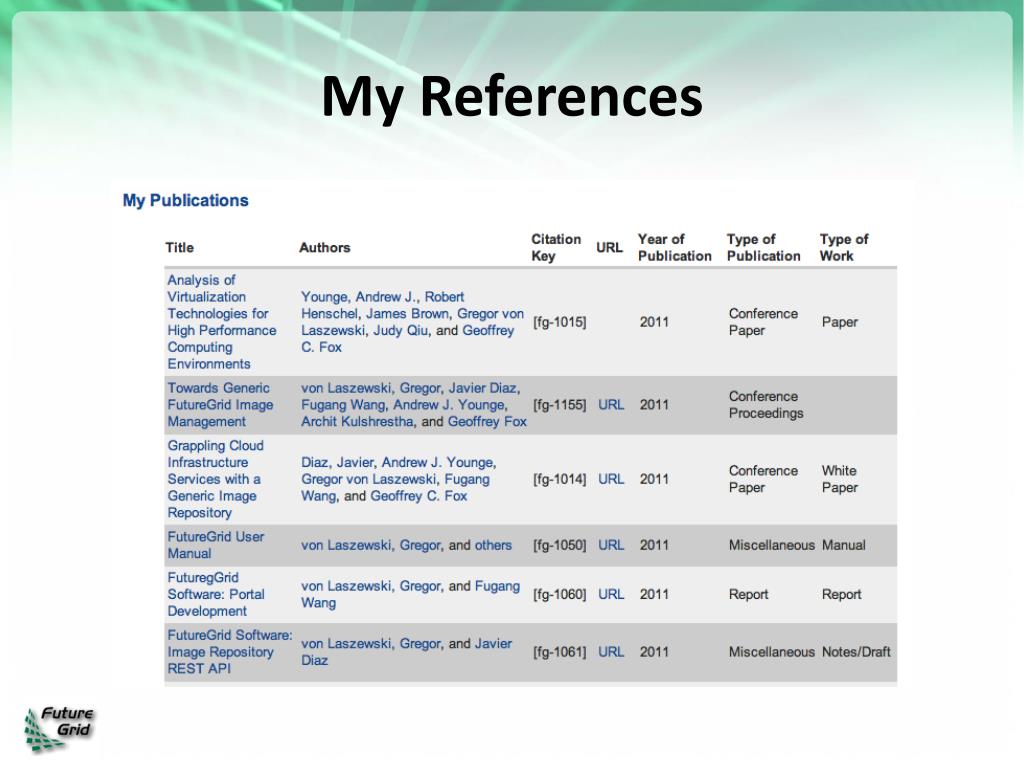Open 'Analysis of Virtualization Technologies' publication title
The height and width of the screenshot is (768, 1024).
(221, 322)
